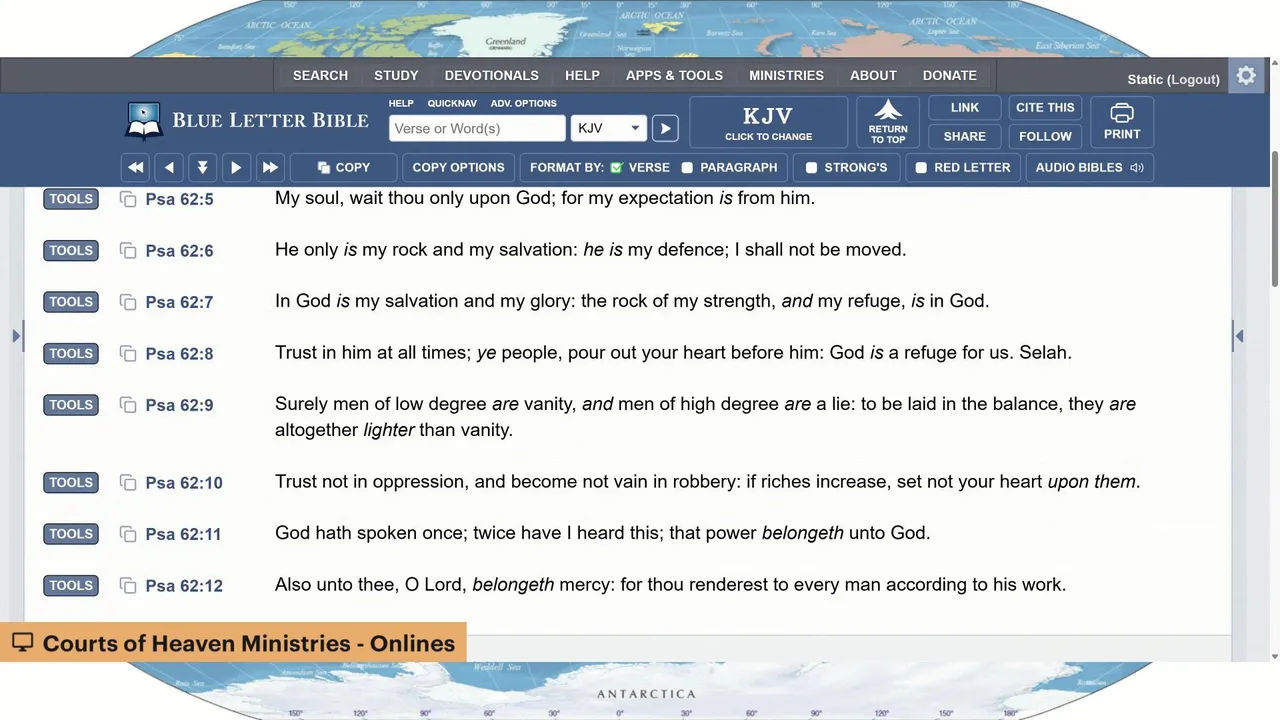Go to next chapter arrow
Screen dimensions: 1280x720
236,167
